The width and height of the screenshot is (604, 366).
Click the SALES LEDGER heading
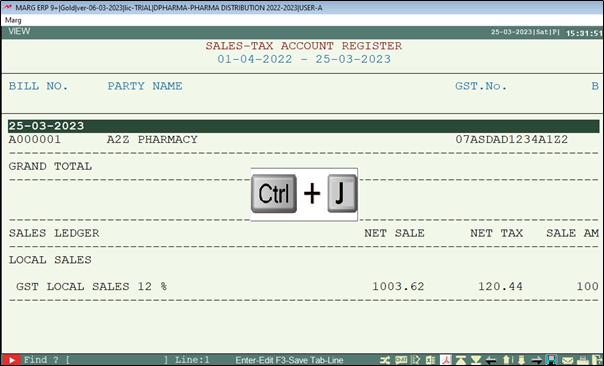coord(54,233)
